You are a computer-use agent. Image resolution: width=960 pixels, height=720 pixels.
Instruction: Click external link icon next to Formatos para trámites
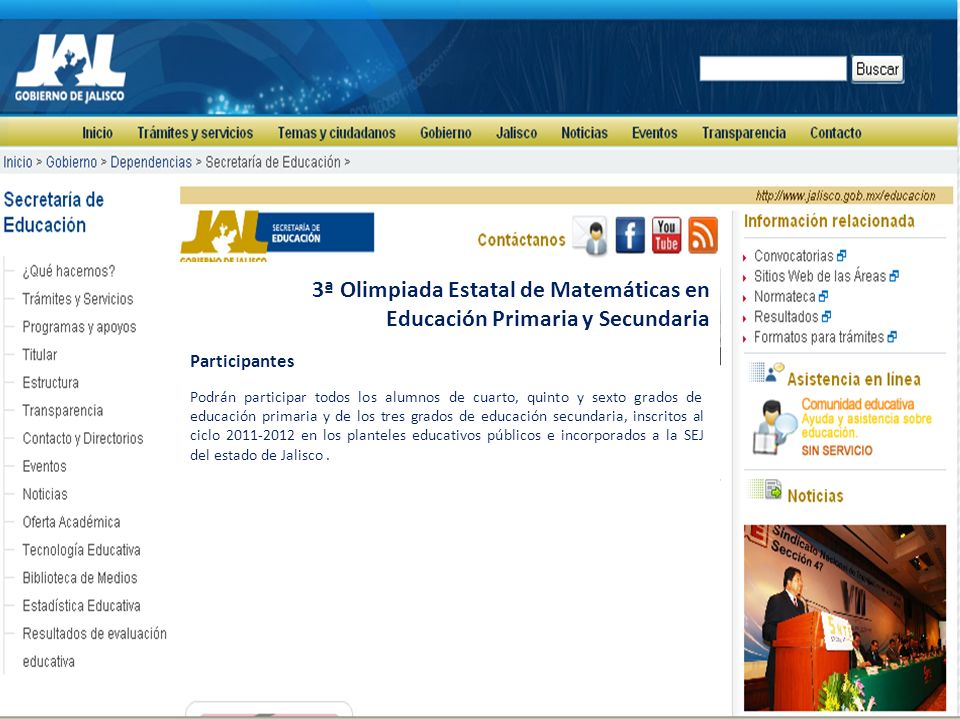(892, 337)
